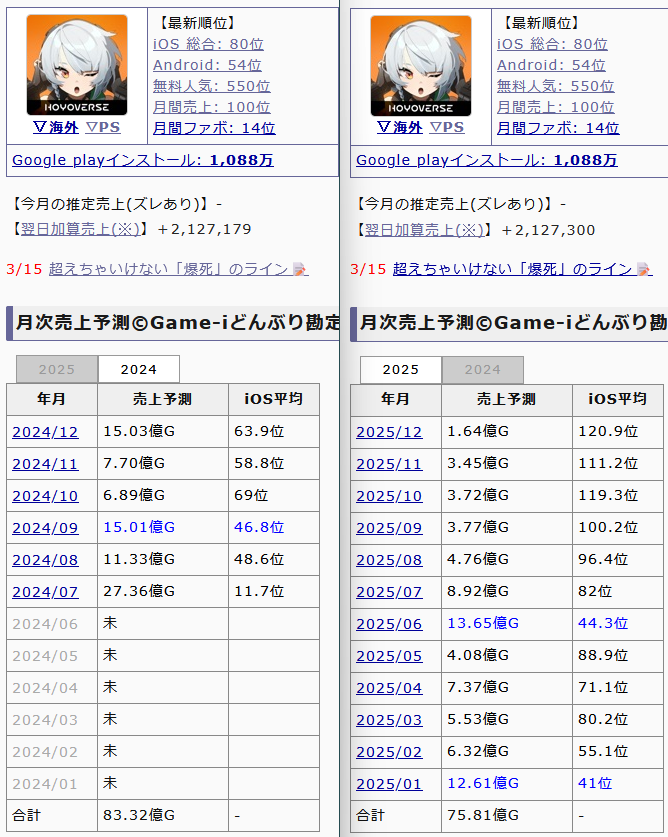The image size is (668, 837).
Task: Open Google playインストール link in right panel
Action: point(486,160)
